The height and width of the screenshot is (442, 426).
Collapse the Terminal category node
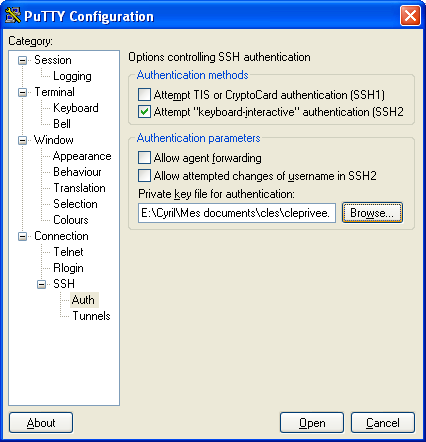22,92
